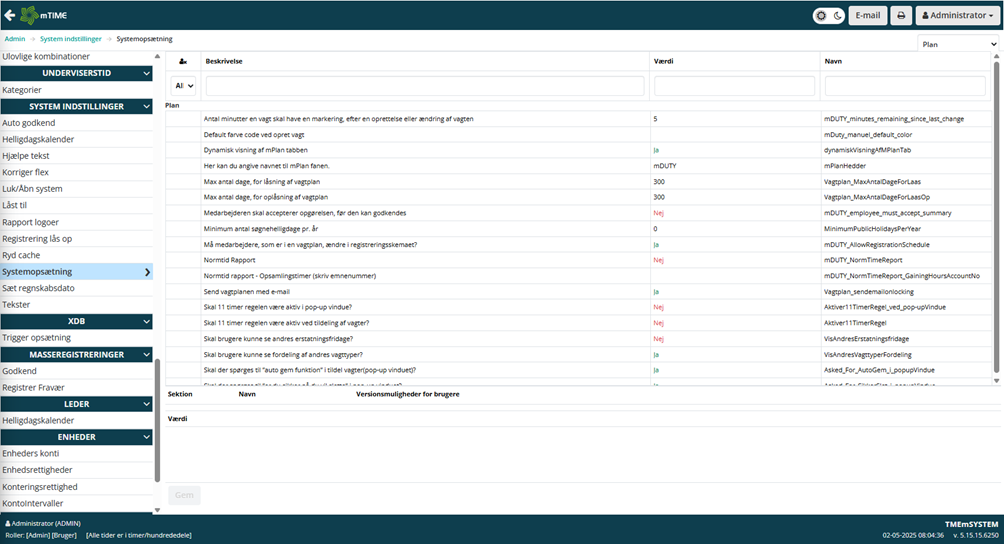Open Helligdagskalender under System indstillinger

tap(38, 139)
